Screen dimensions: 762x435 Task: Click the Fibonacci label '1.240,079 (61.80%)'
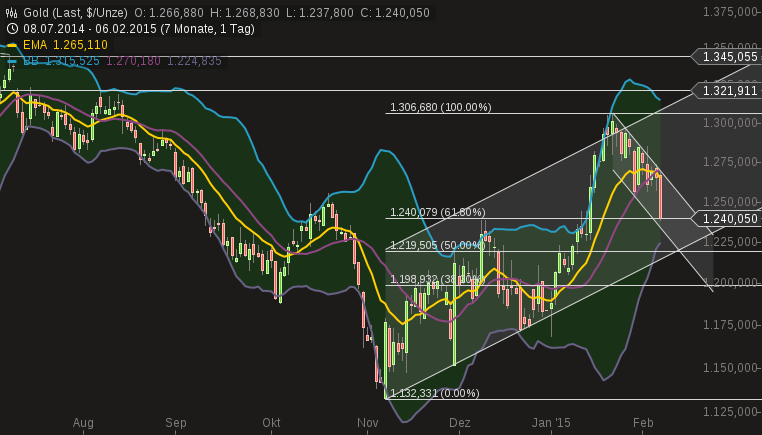(x=438, y=212)
